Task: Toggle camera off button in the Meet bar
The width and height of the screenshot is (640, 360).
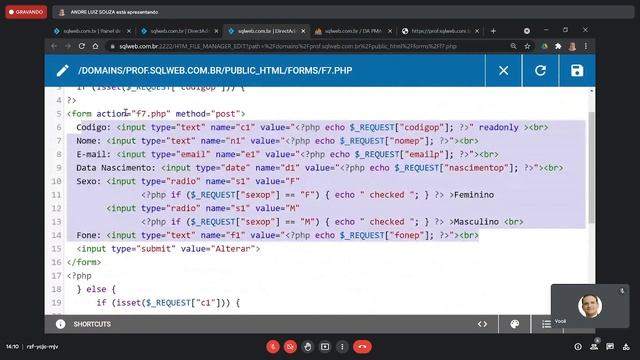Action: click(x=290, y=347)
